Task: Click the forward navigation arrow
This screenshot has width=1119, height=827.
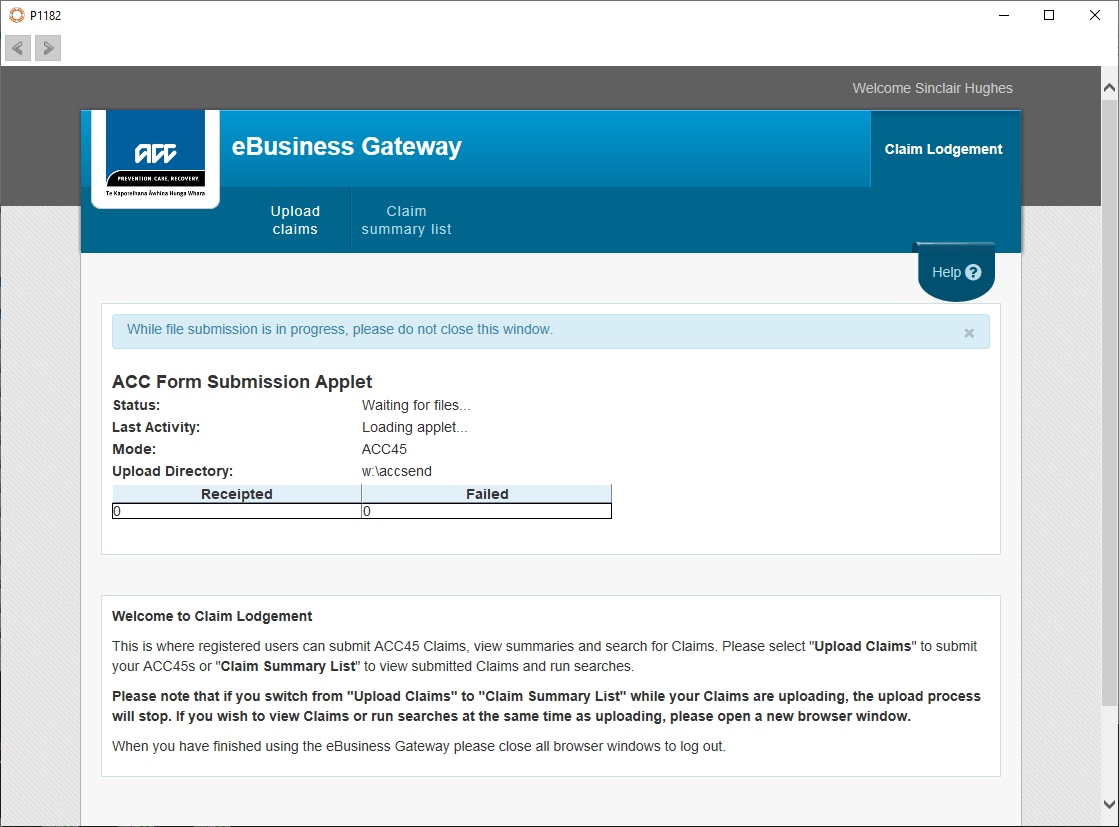Action: click(48, 48)
